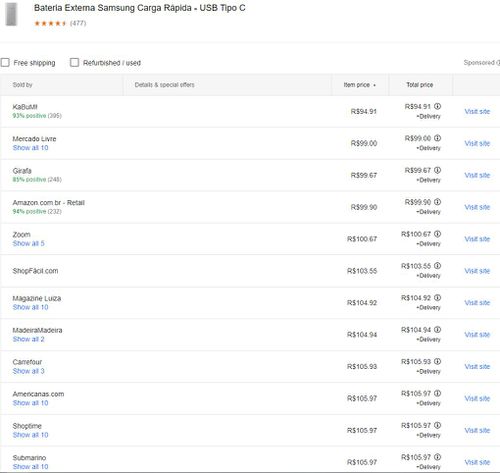Select the Girafa seller name

pos(22,171)
